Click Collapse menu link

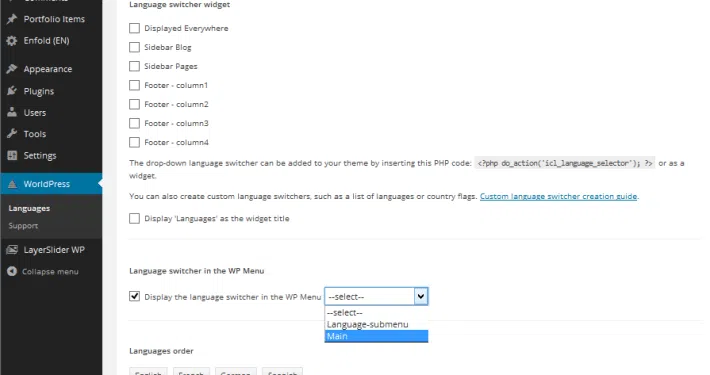50,271
